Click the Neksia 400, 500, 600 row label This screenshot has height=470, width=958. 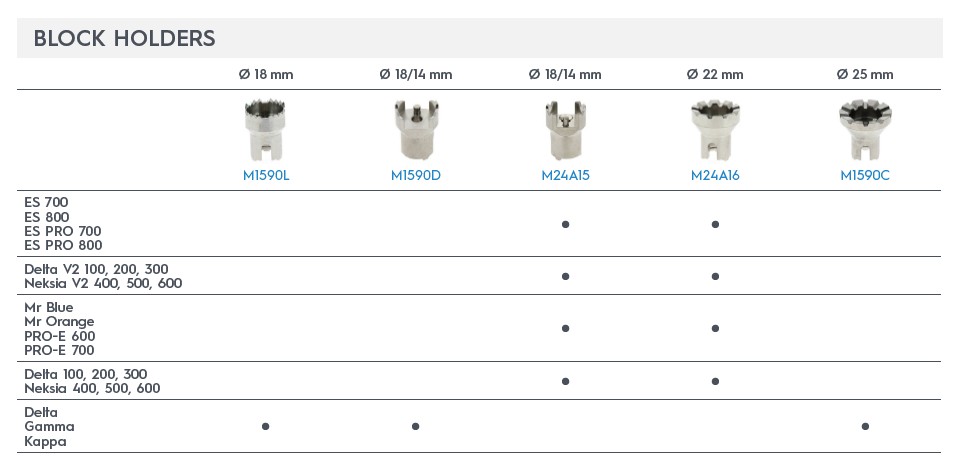(92, 389)
